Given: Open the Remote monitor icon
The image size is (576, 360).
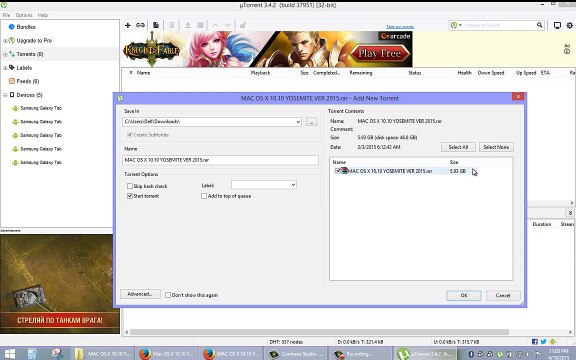Looking at the screenshot, I should coord(557,25).
